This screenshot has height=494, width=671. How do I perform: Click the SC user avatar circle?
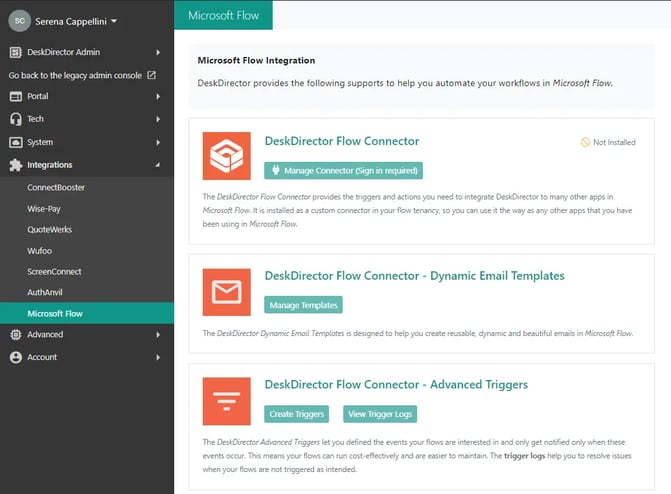[x=20, y=21]
